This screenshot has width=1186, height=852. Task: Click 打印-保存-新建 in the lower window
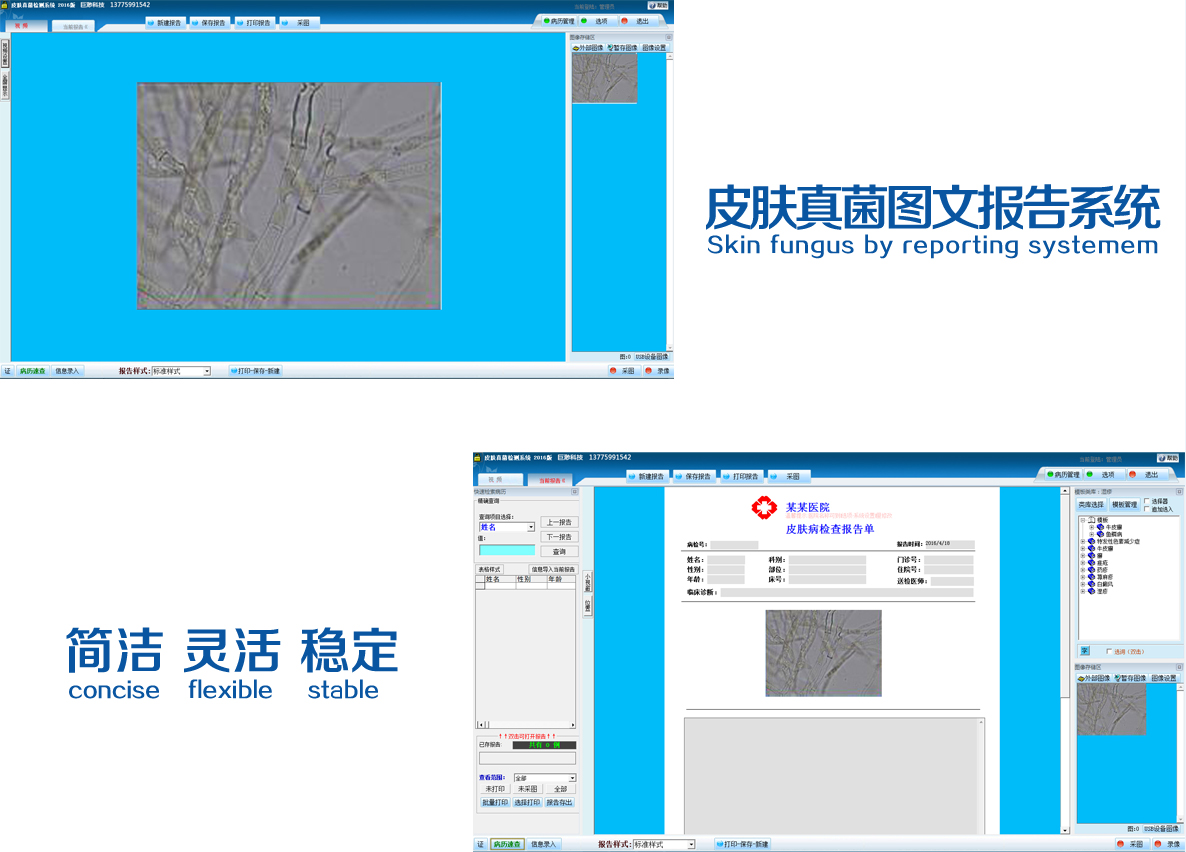742,844
